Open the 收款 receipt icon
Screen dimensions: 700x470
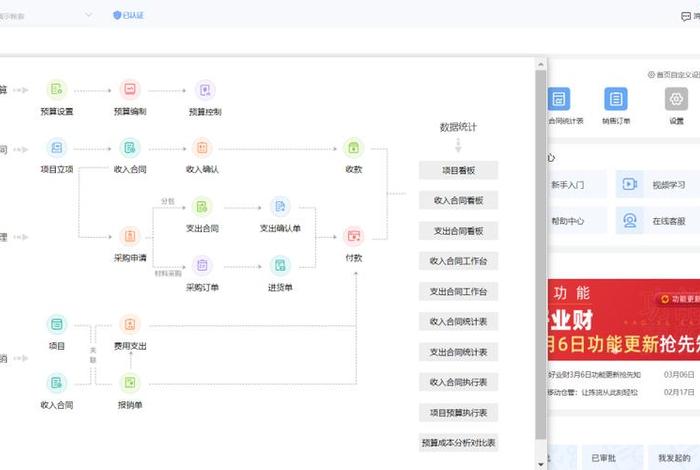354,148
